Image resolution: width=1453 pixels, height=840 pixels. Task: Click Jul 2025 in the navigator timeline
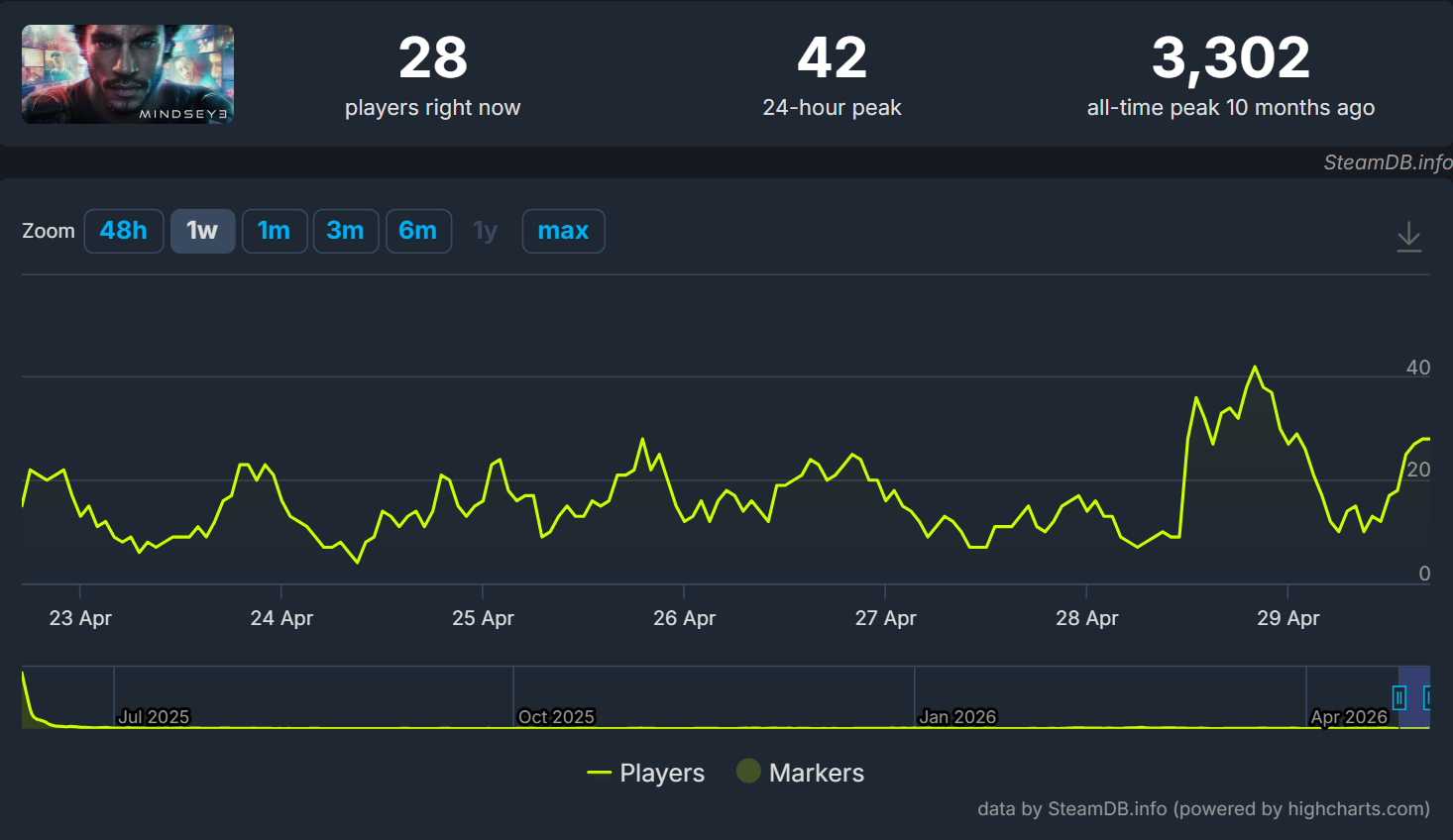(154, 716)
